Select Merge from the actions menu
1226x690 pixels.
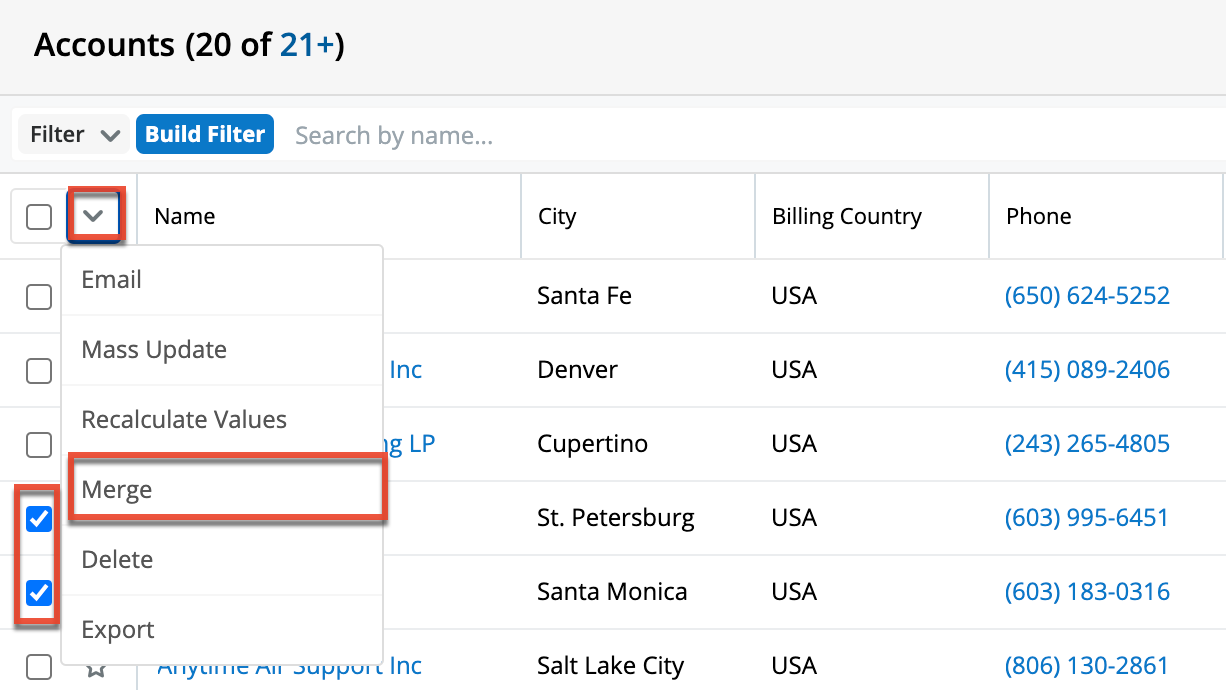[117, 490]
